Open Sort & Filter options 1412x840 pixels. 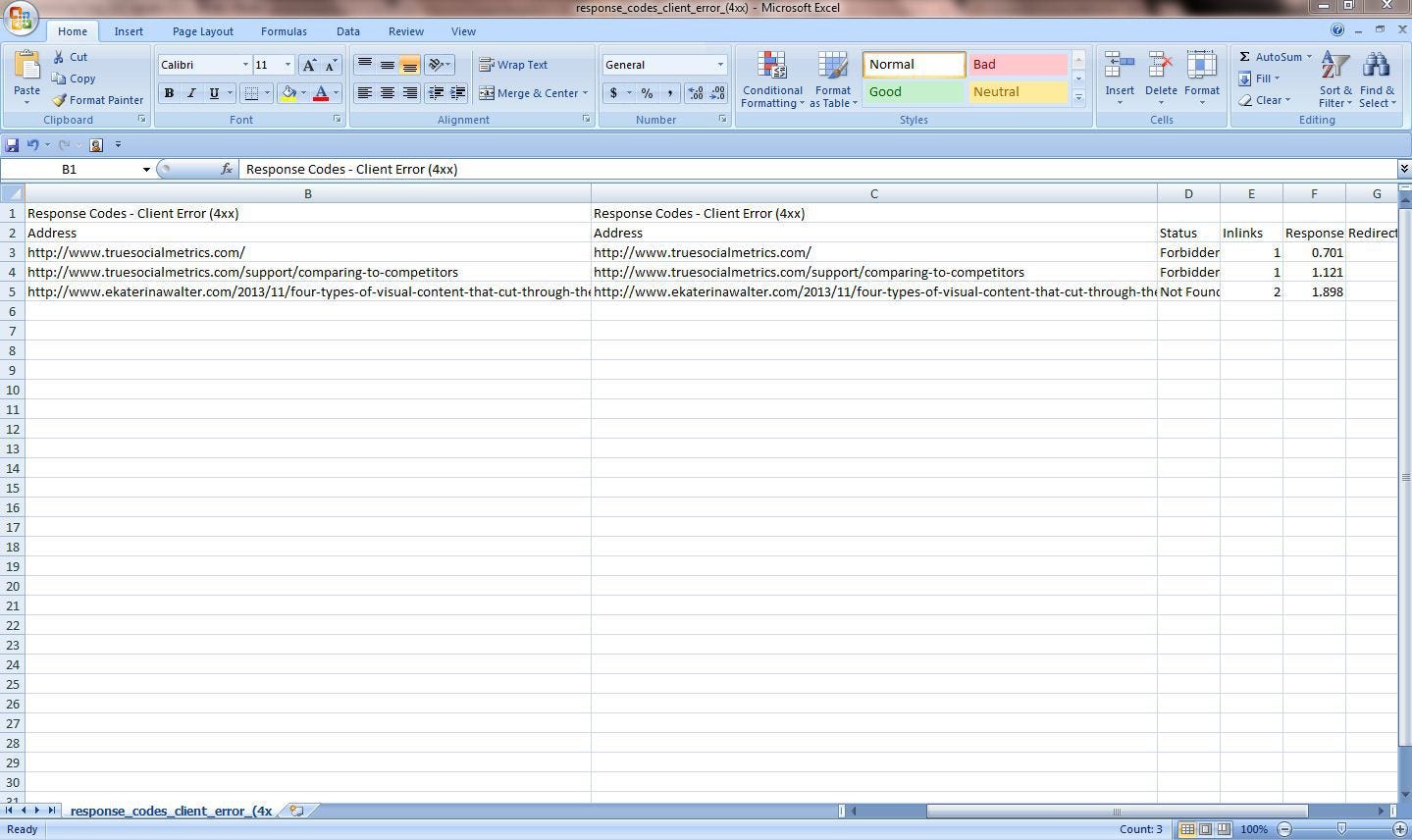(x=1335, y=79)
